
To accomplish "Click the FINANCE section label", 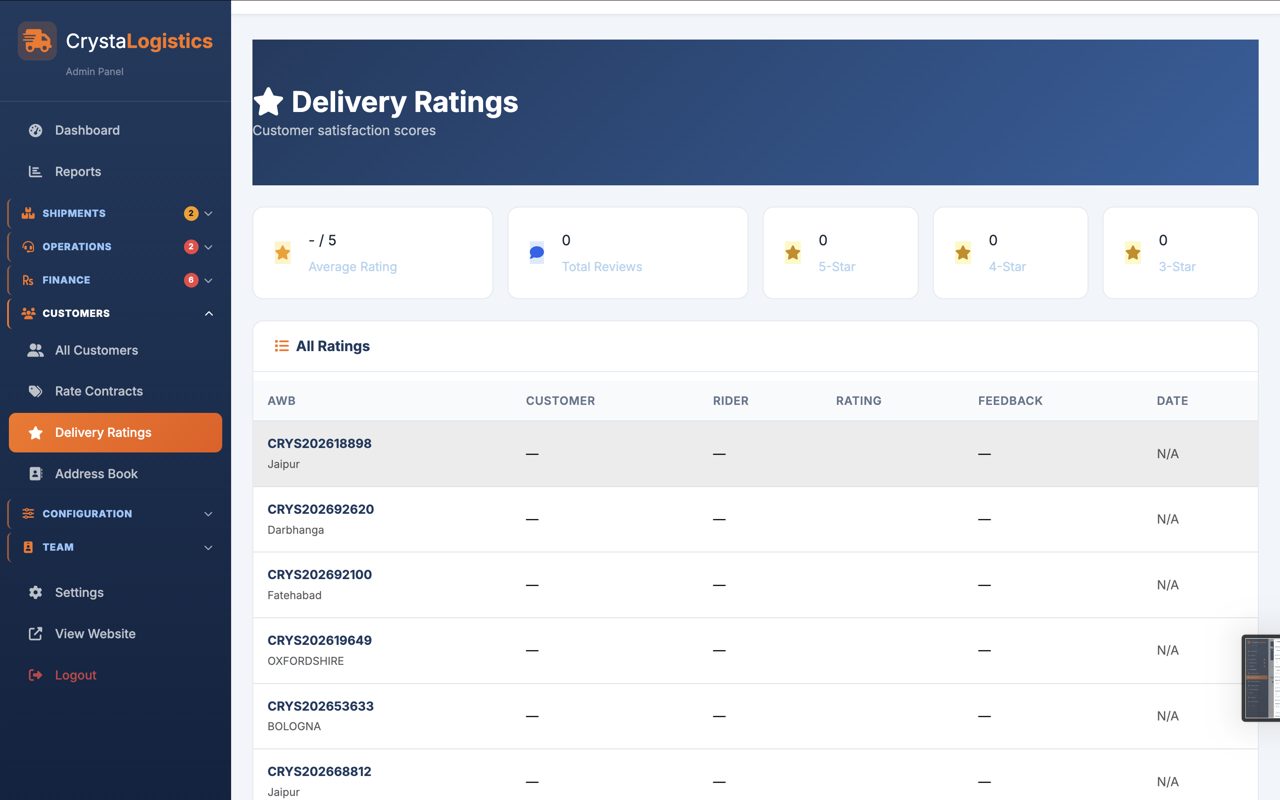I will (x=66, y=280).
